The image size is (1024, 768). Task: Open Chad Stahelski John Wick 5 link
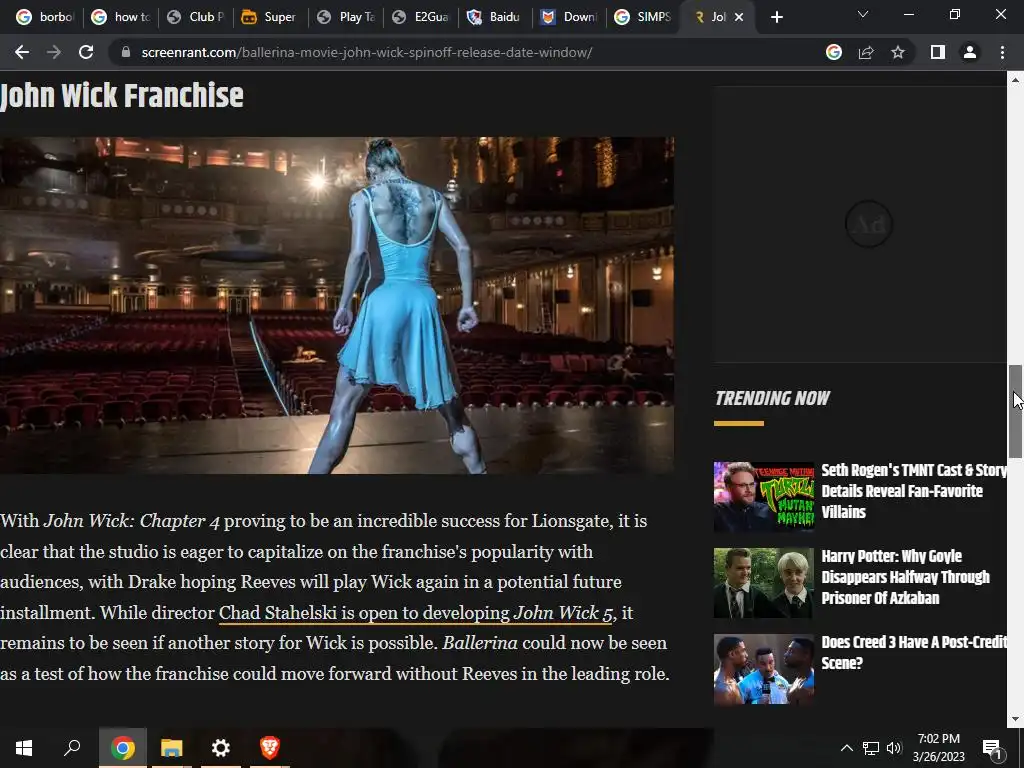416,613
